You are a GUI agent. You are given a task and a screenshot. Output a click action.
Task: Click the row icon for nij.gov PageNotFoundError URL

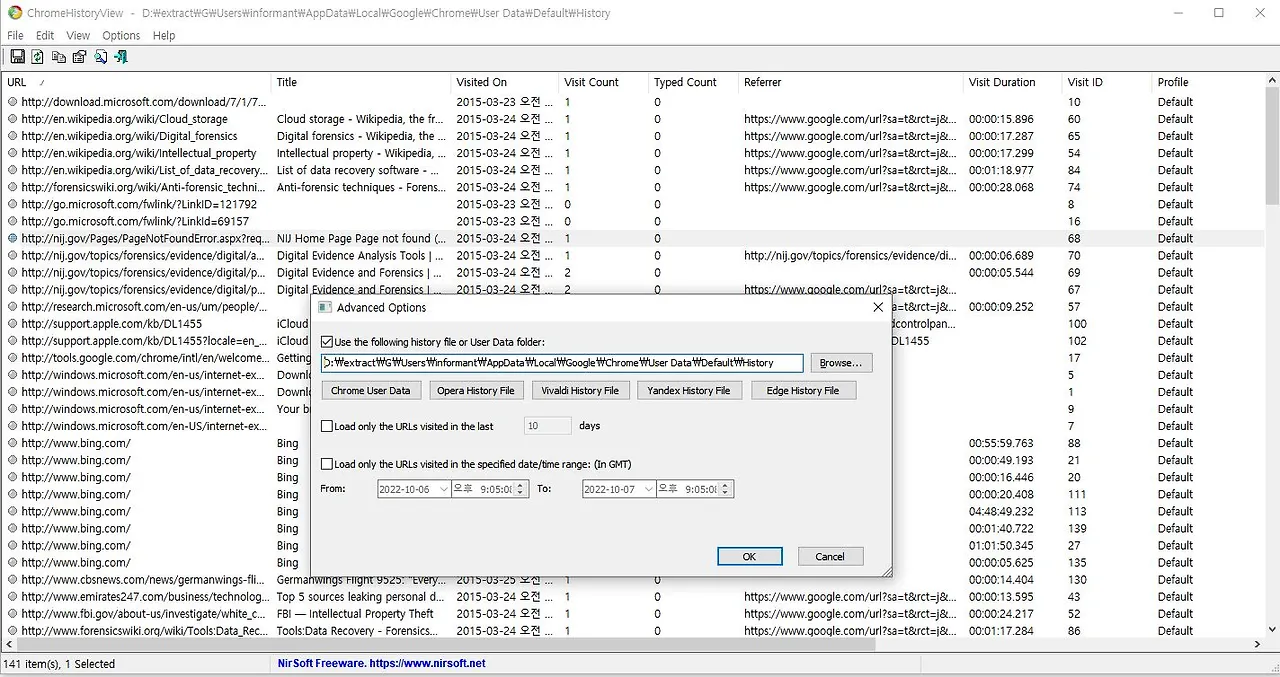[13, 239]
